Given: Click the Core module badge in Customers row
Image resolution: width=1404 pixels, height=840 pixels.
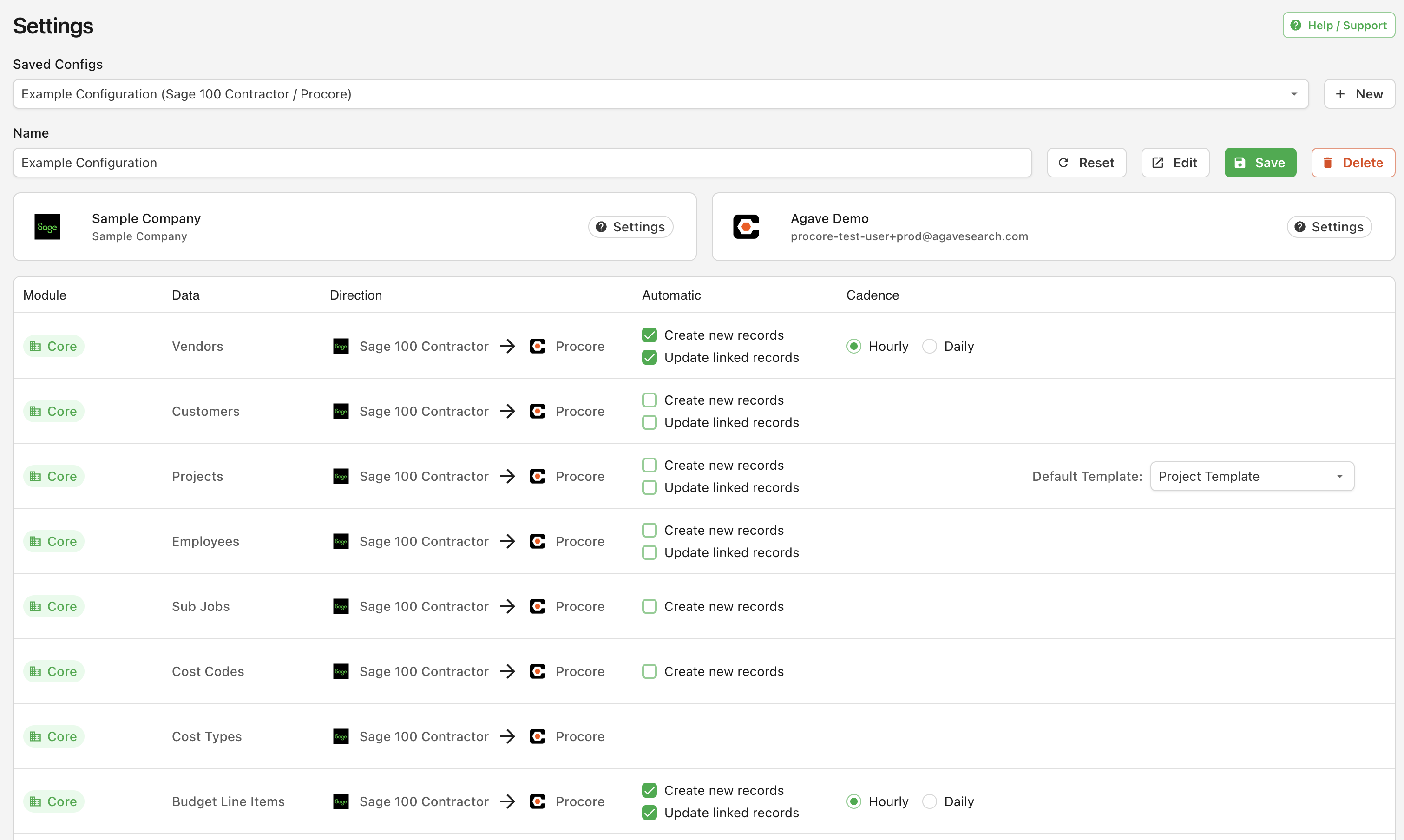Looking at the screenshot, I should click(54, 411).
